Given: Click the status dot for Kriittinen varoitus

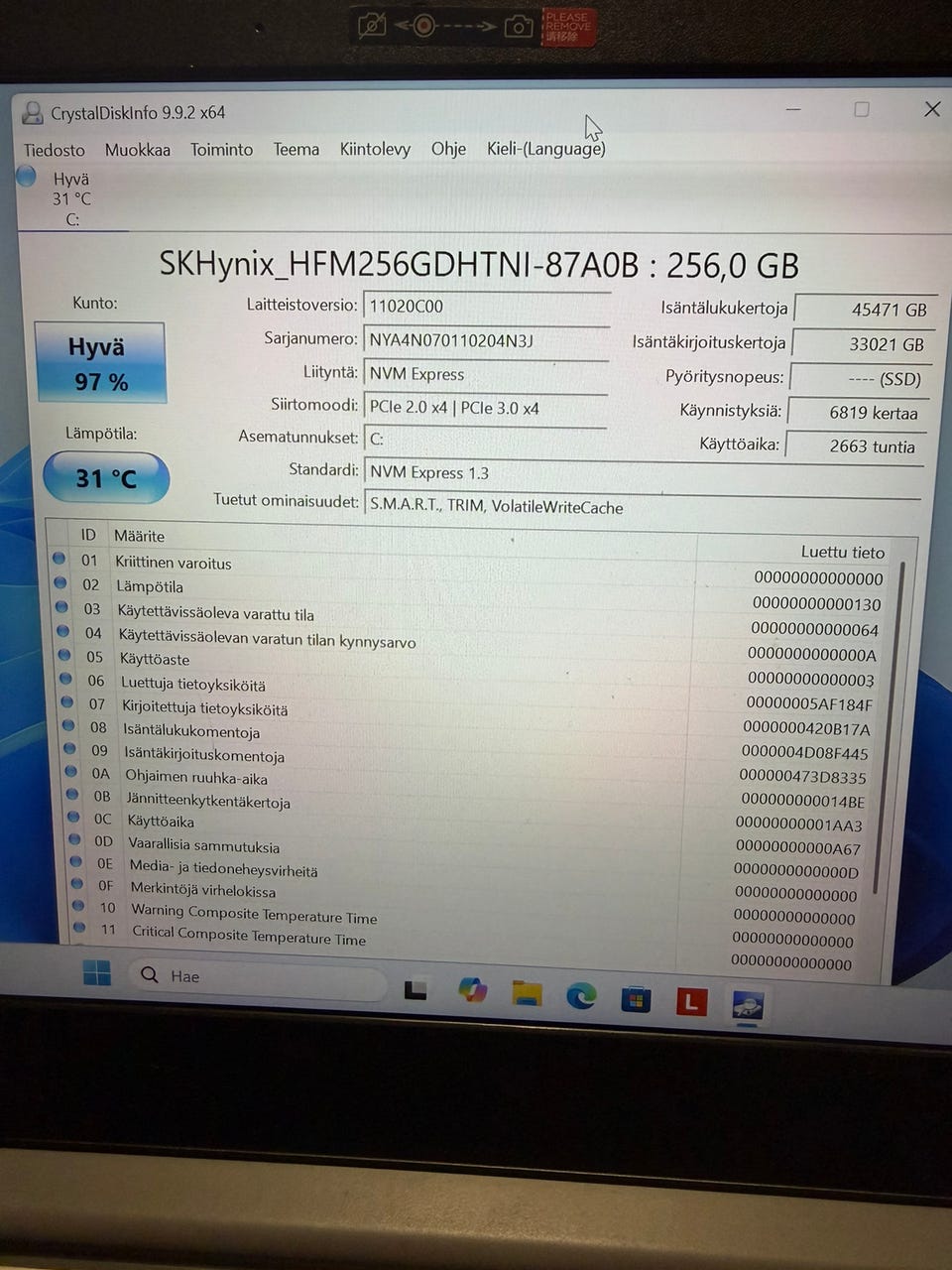Looking at the screenshot, I should (59, 559).
